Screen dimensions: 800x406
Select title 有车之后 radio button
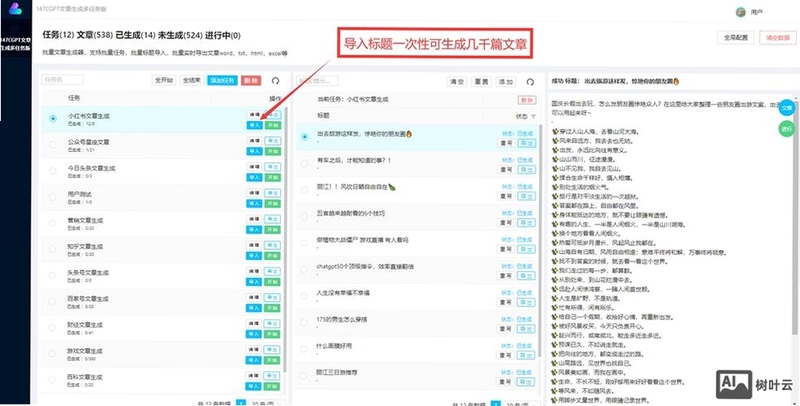pos(305,163)
